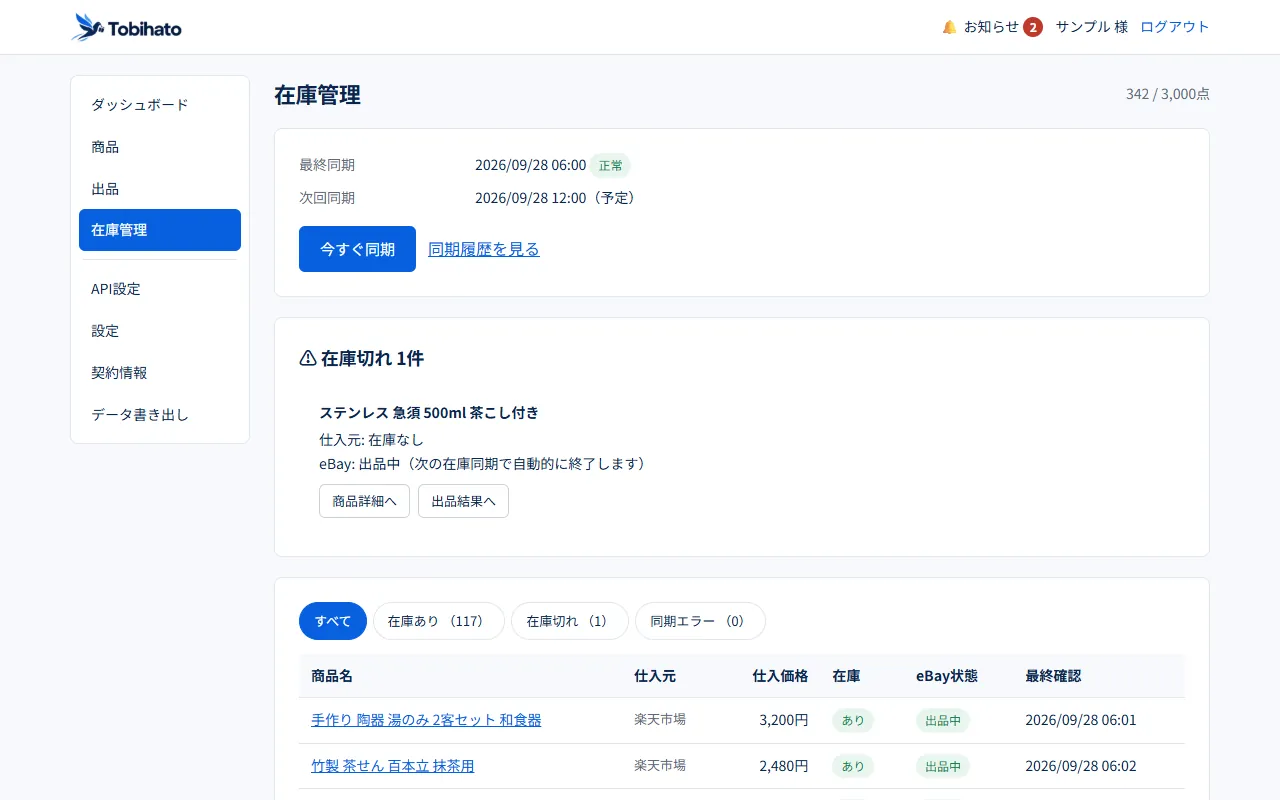
Task: Click あり badge in 茶せん row
Action: 853,766
